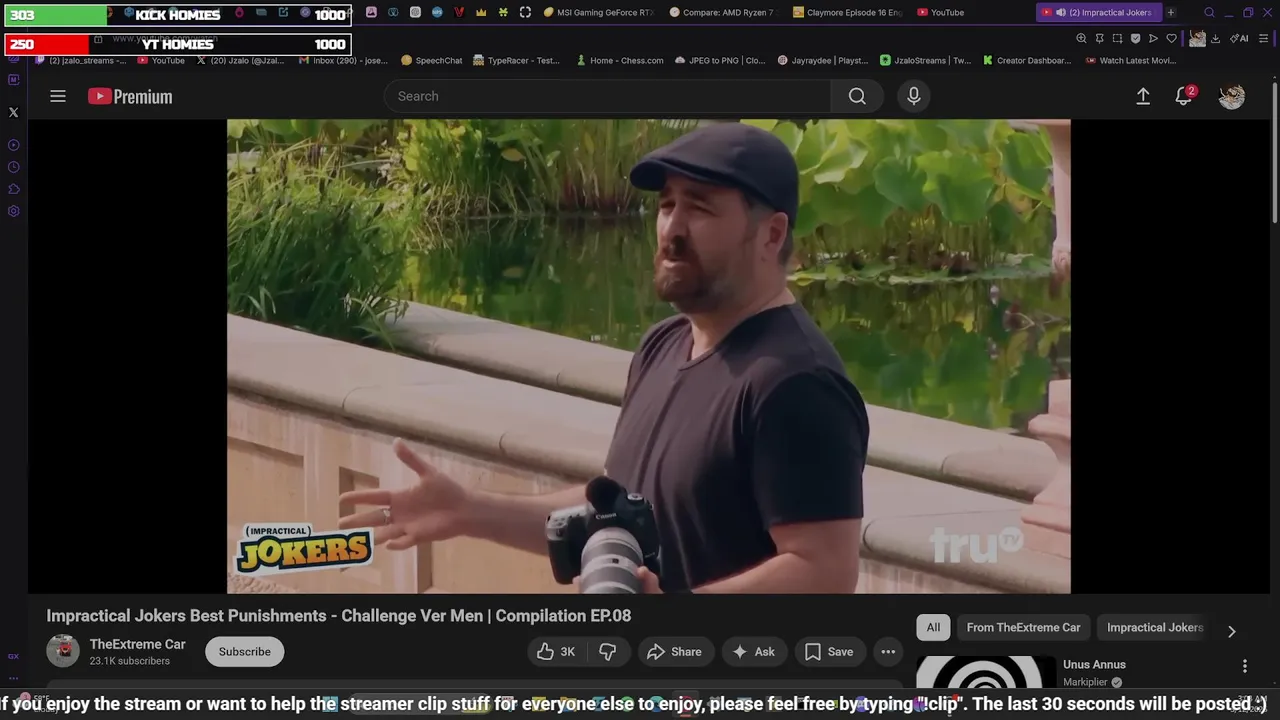The image size is (1280, 720).
Task: Open the Easy Setup lines menu icon
Action: pos(1264,38)
